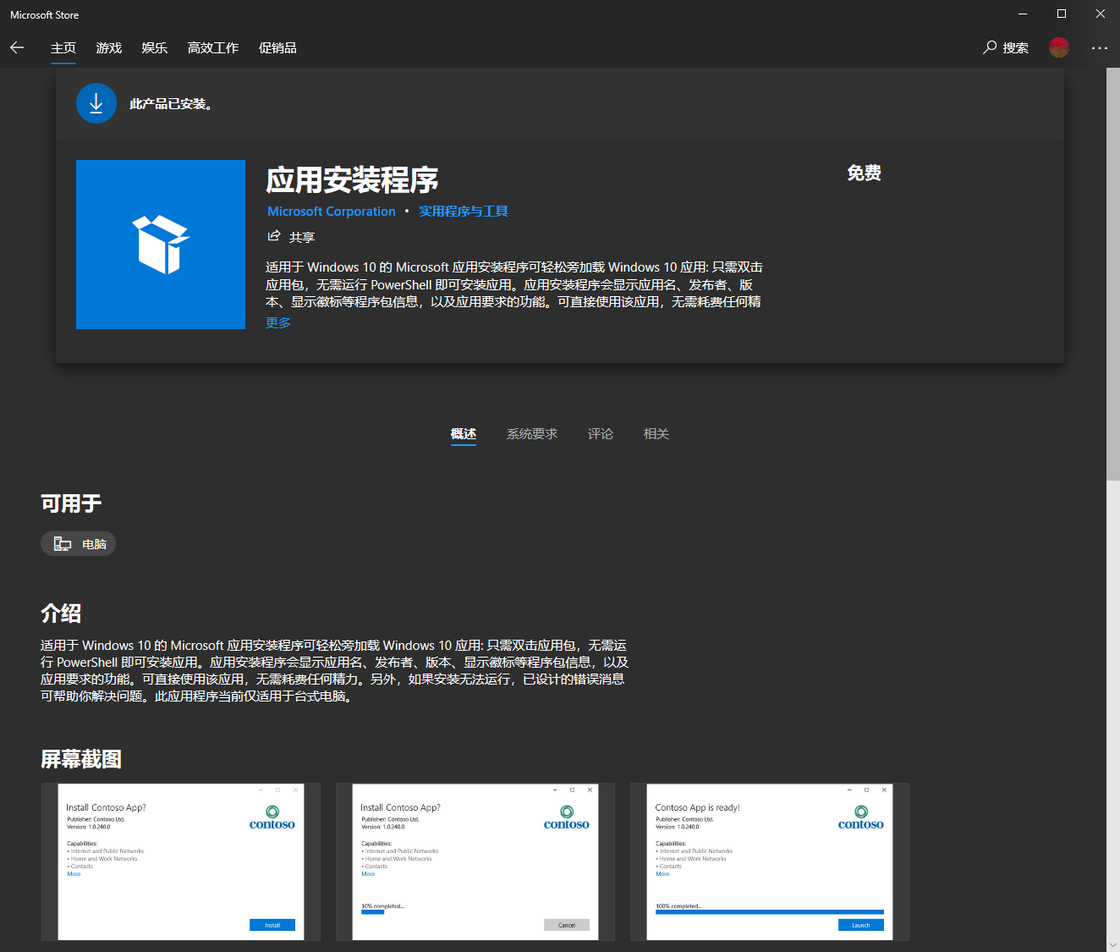The height and width of the screenshot is (952, 1120).
Task: Switch to 评论 section tab
Action: 600,434
